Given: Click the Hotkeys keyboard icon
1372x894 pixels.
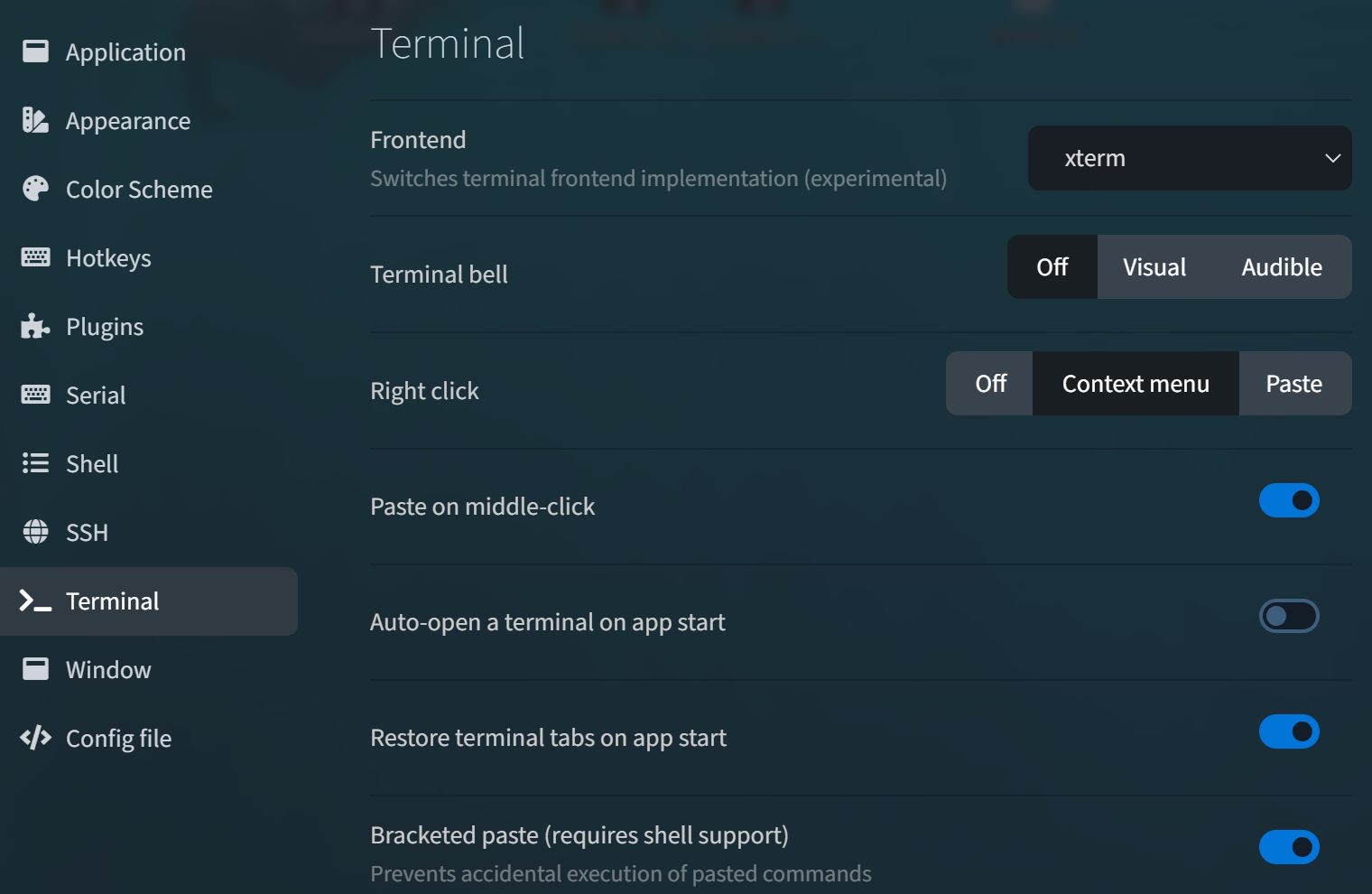Looking at the screenshot, I should coord(35,256).
